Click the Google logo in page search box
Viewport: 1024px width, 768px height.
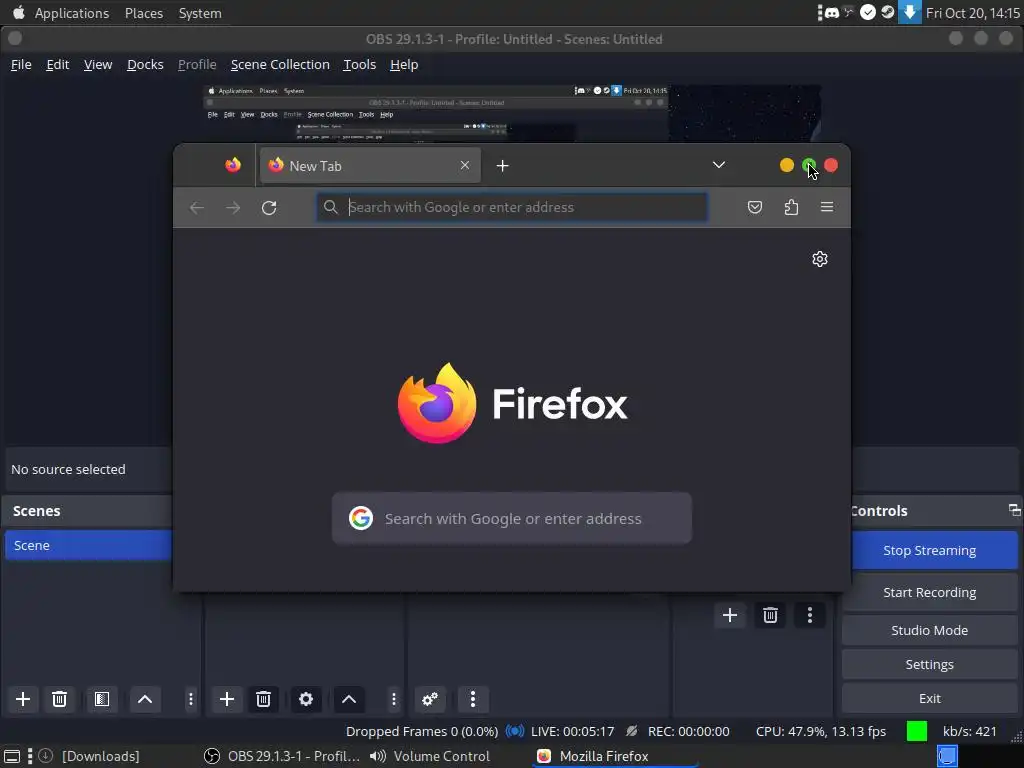click(x=360, y=519)
